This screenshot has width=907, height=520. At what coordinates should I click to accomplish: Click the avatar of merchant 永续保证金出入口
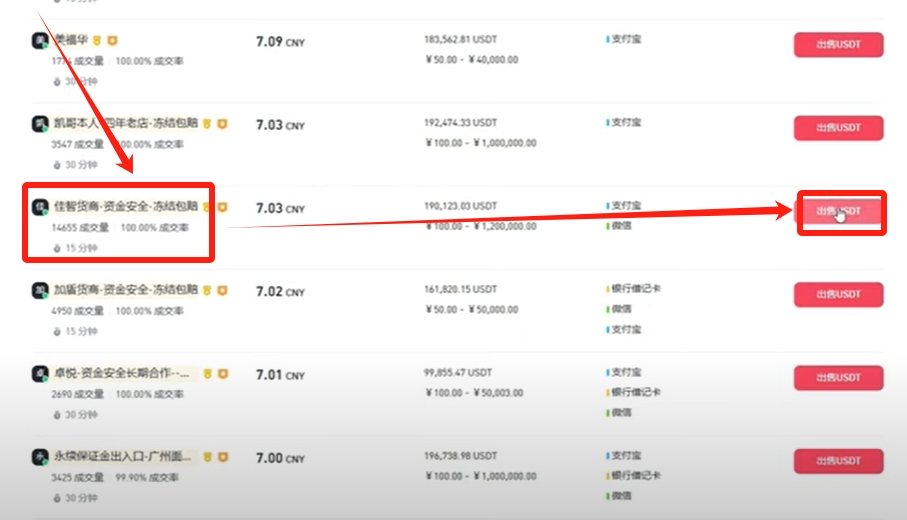click(41, 456)
